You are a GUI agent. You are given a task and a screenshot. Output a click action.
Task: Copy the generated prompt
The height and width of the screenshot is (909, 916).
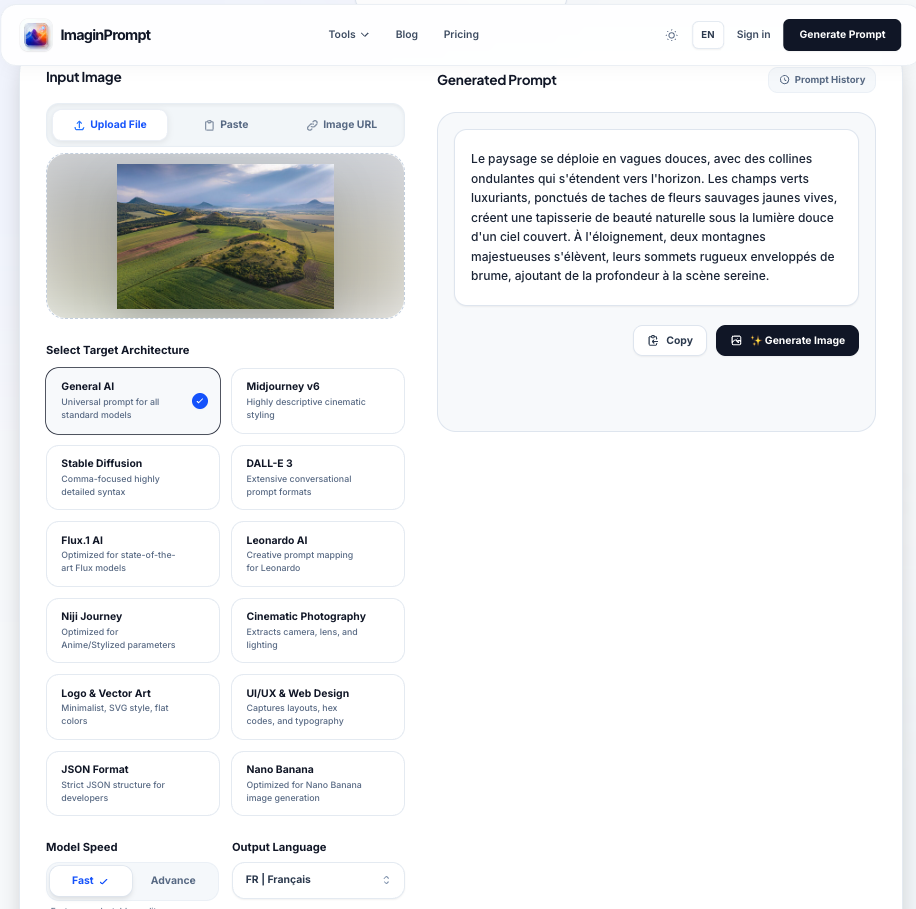pyautogui.click(x=670, y=341)
